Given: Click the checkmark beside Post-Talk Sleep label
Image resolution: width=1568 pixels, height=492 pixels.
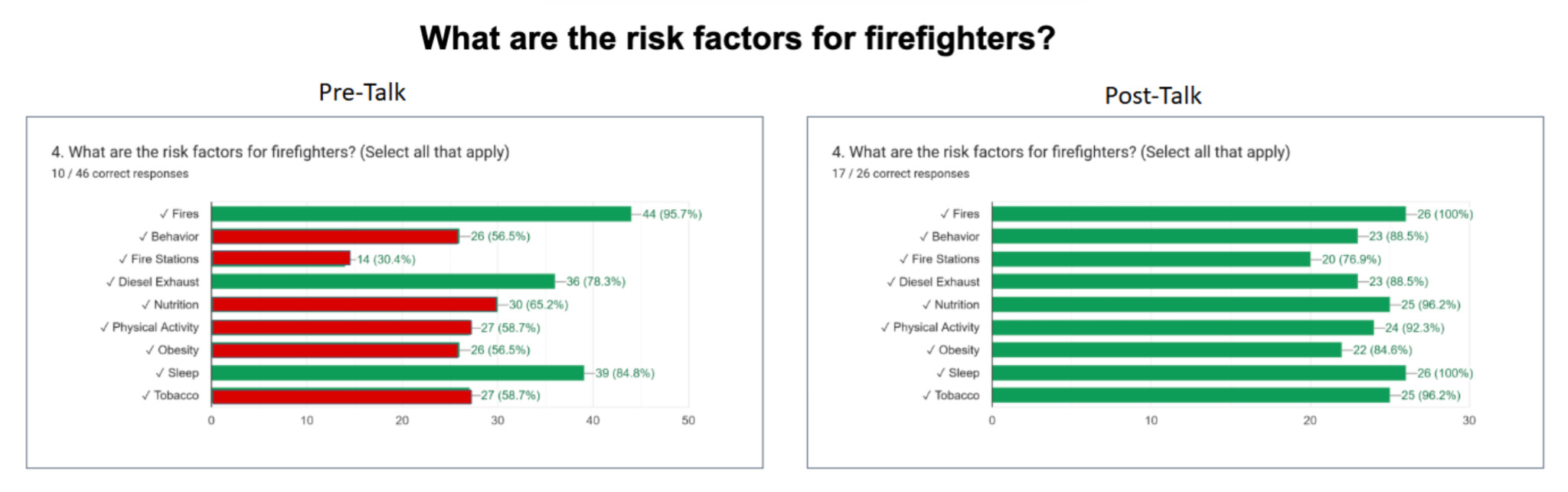Looking at the screenshot, I should 940,373.
